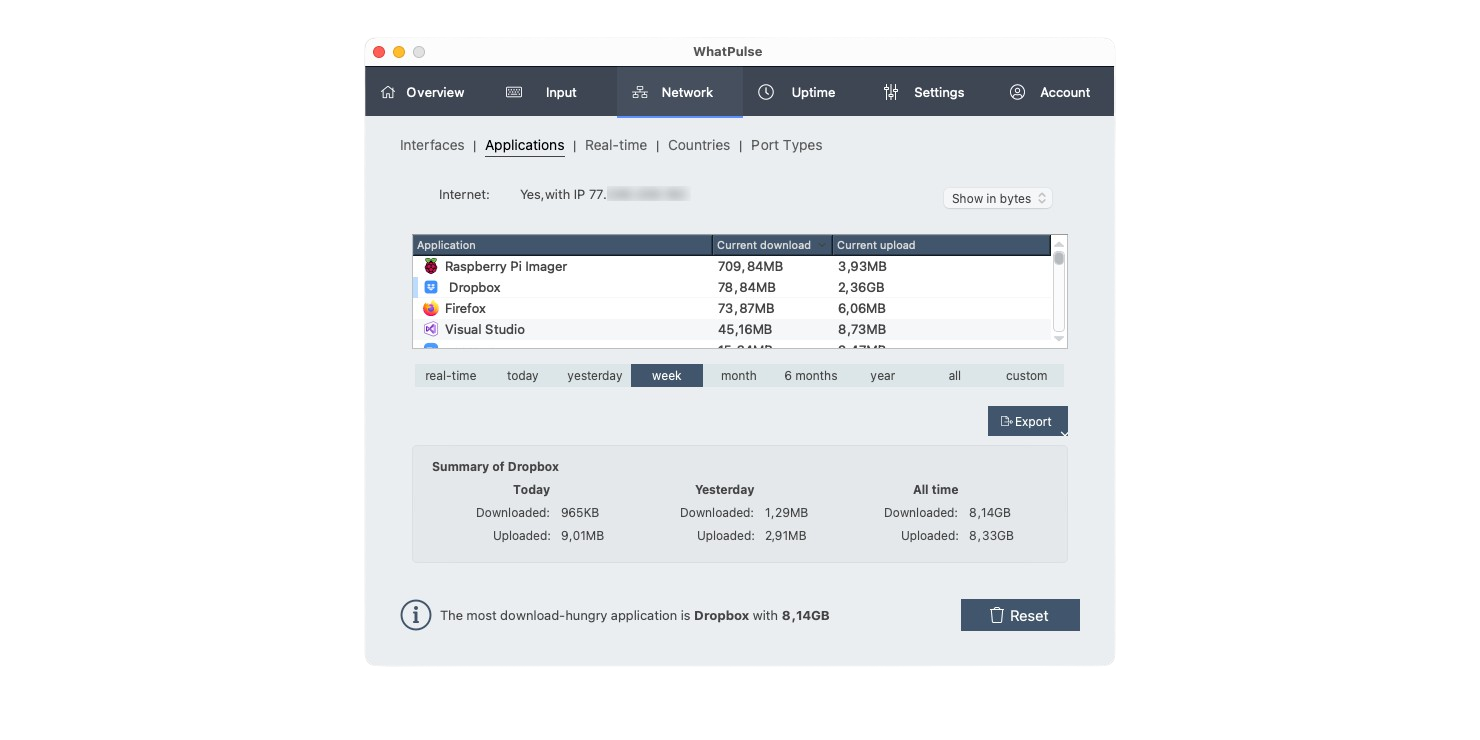Image resolution: width=1480 pixels, height=740 pixels.
Task: Click the Account profile icon
Action: tap(1017, 92)
